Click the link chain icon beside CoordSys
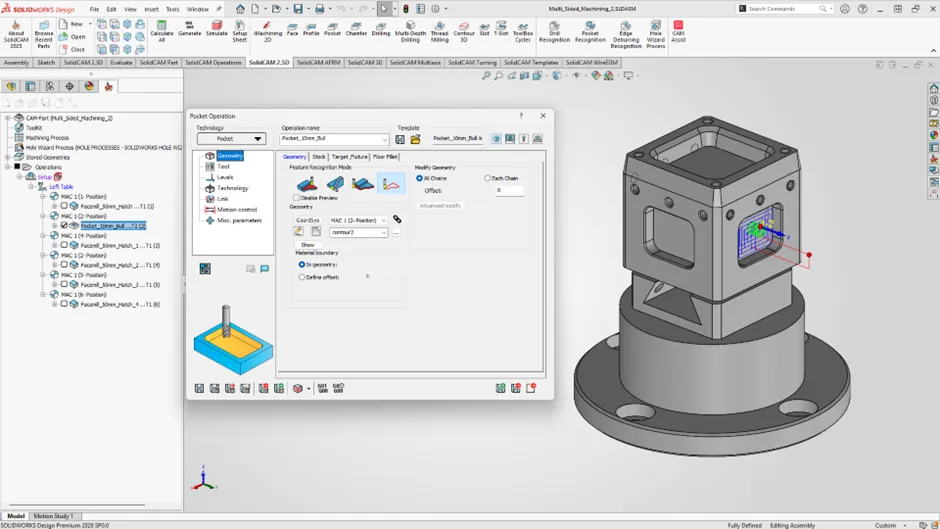 click(x=397, y=220)
